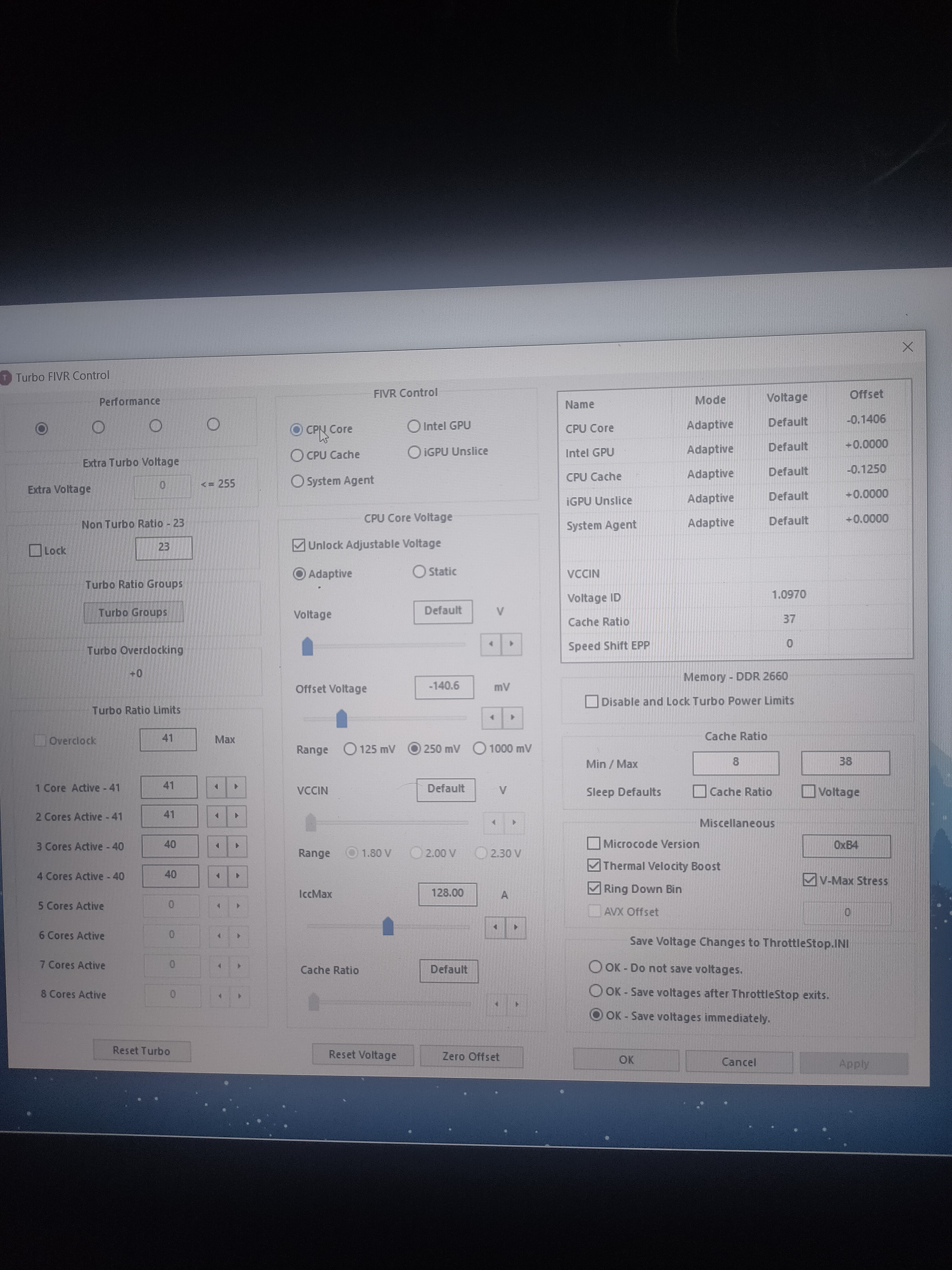Increase IccMax with right arrow stepper
Image resolution: width=952 pixels, height=1270 pixels.
click(x=515, y=927)
